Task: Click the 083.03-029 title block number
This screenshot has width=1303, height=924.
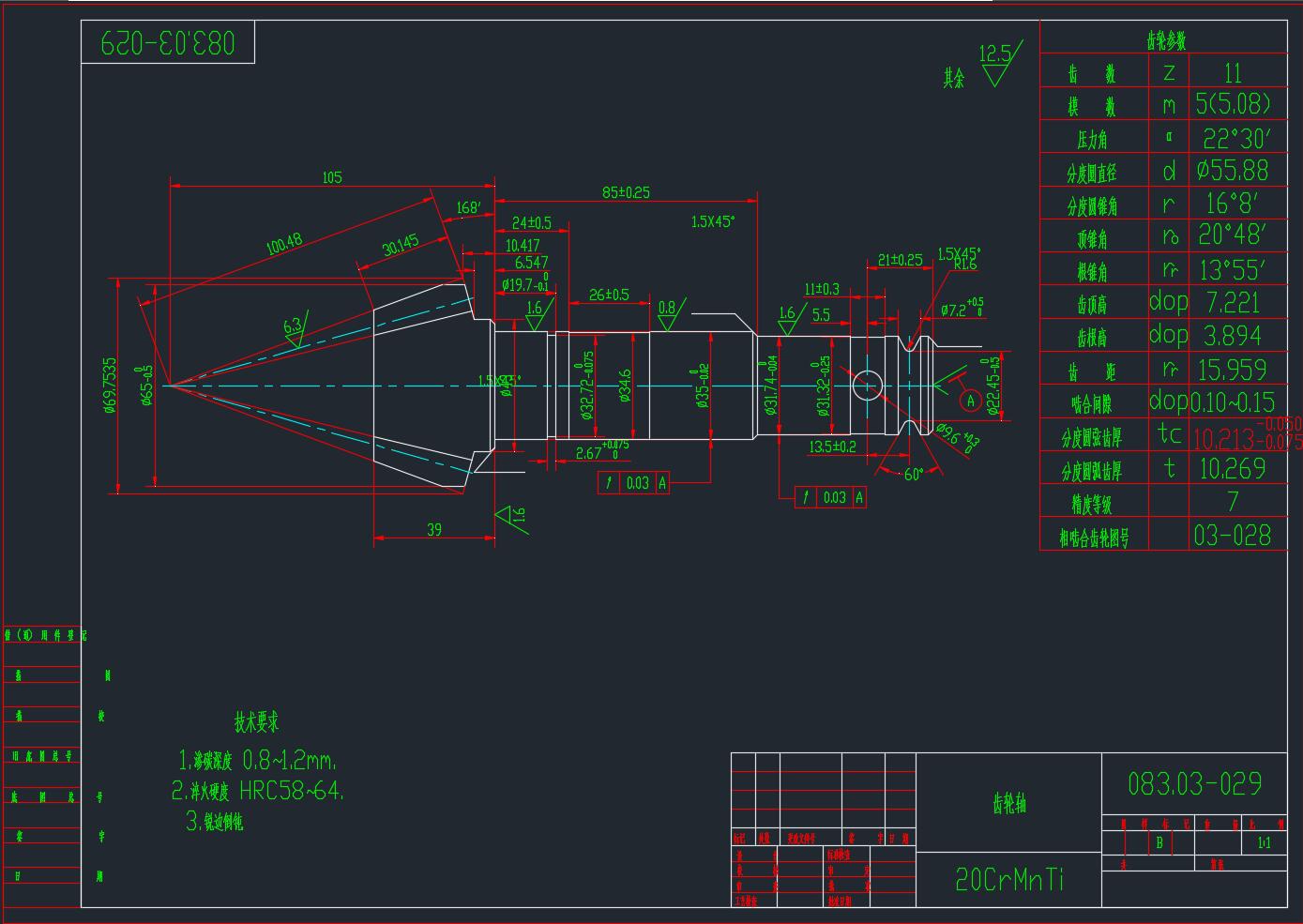Action: (1194, 783)
